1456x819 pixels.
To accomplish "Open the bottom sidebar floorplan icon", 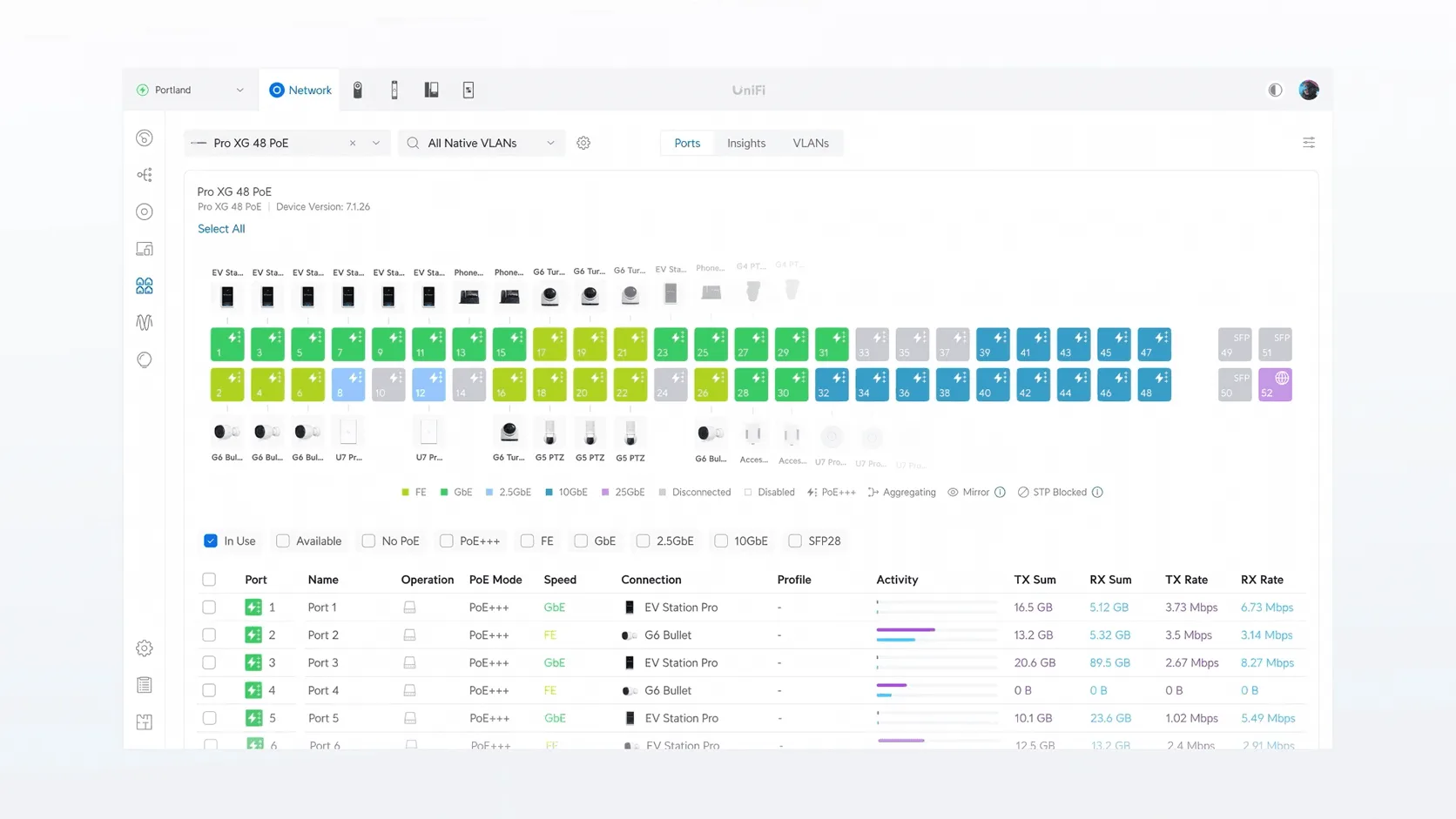I will pos(145,722).
